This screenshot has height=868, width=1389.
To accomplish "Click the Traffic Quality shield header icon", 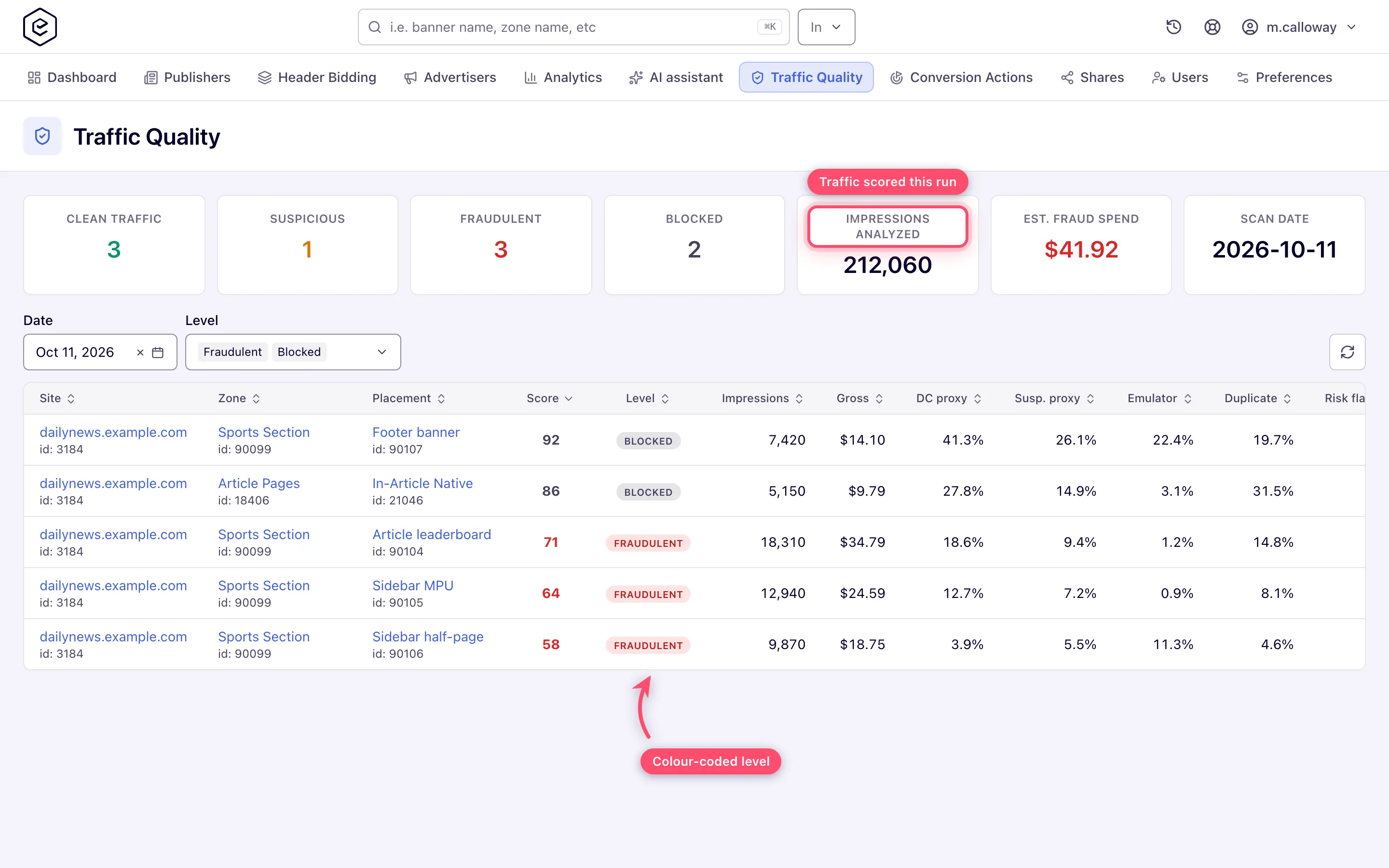I will click(x=42, y=136).
